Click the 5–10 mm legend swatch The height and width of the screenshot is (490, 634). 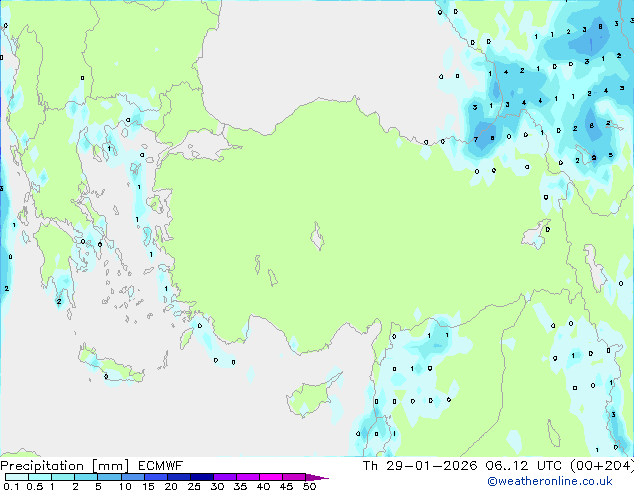[109, 477]
